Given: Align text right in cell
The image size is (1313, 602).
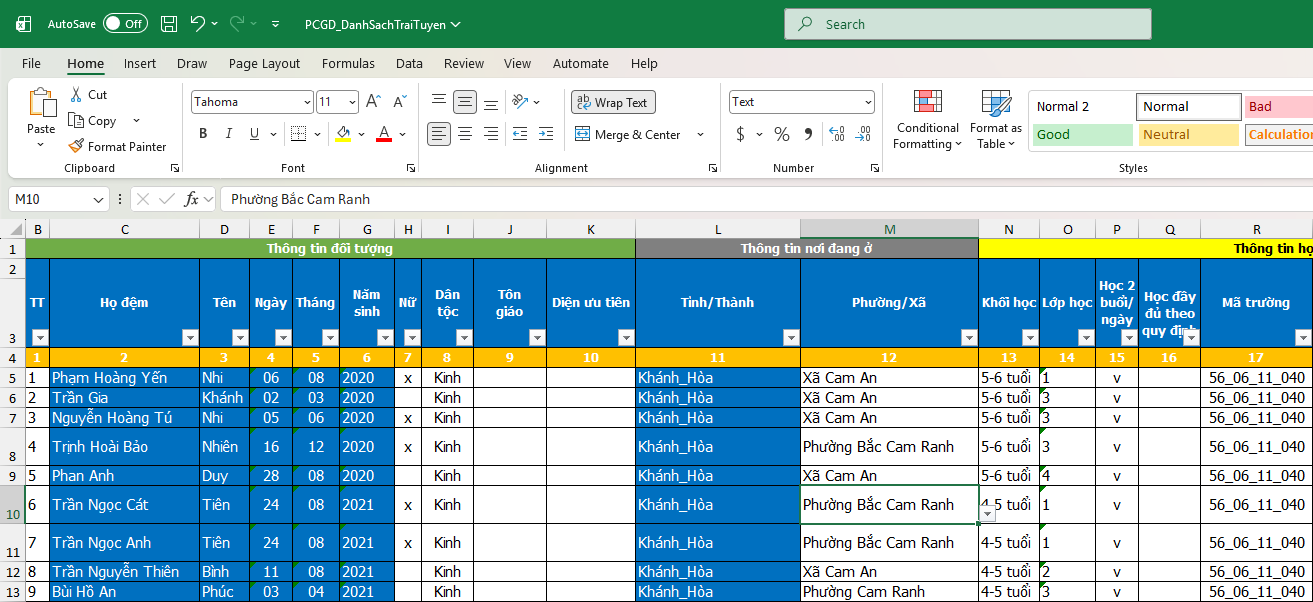Looking at the screenshot, I should [490, 134].
